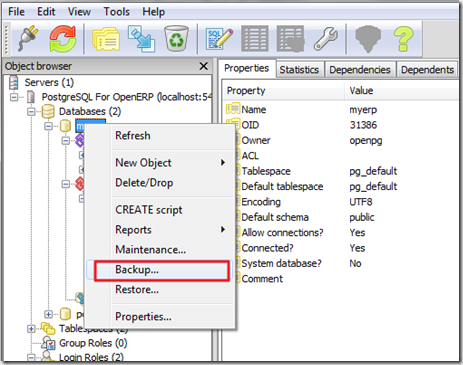Screen dimensions: 463x365
Task: Select Delete/Drop in context menu
Action: pos(160,183)
